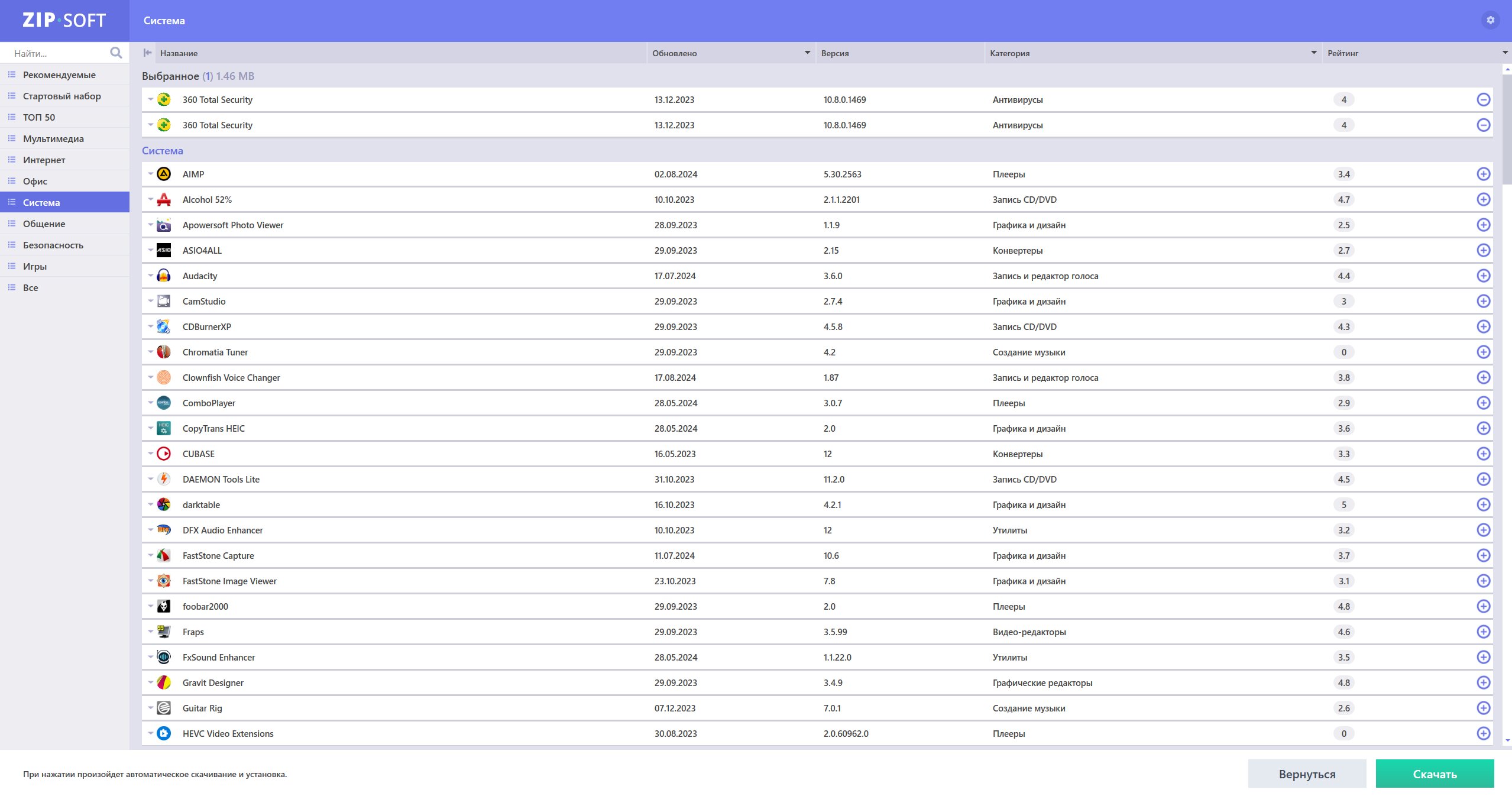
Task: Click the search magnifier icon
Action: 116,53
